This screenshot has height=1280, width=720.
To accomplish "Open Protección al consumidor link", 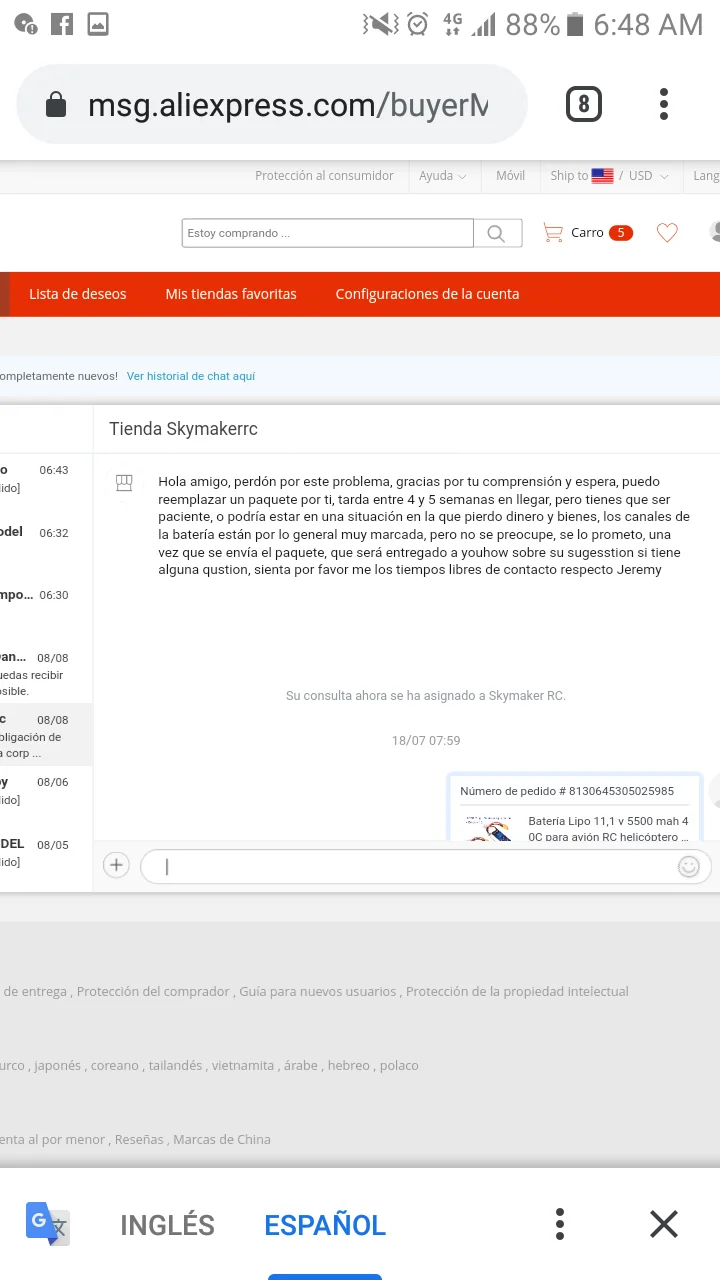I will 324,176.
